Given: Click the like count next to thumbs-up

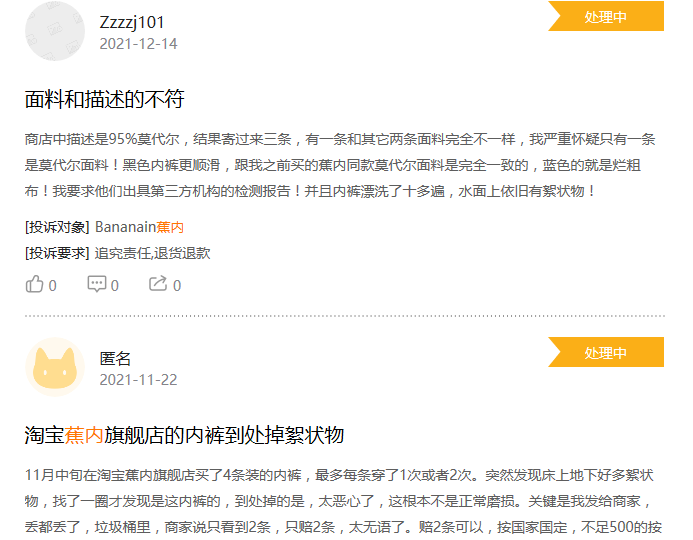Looking at the screenshot, I should [52, 285].
